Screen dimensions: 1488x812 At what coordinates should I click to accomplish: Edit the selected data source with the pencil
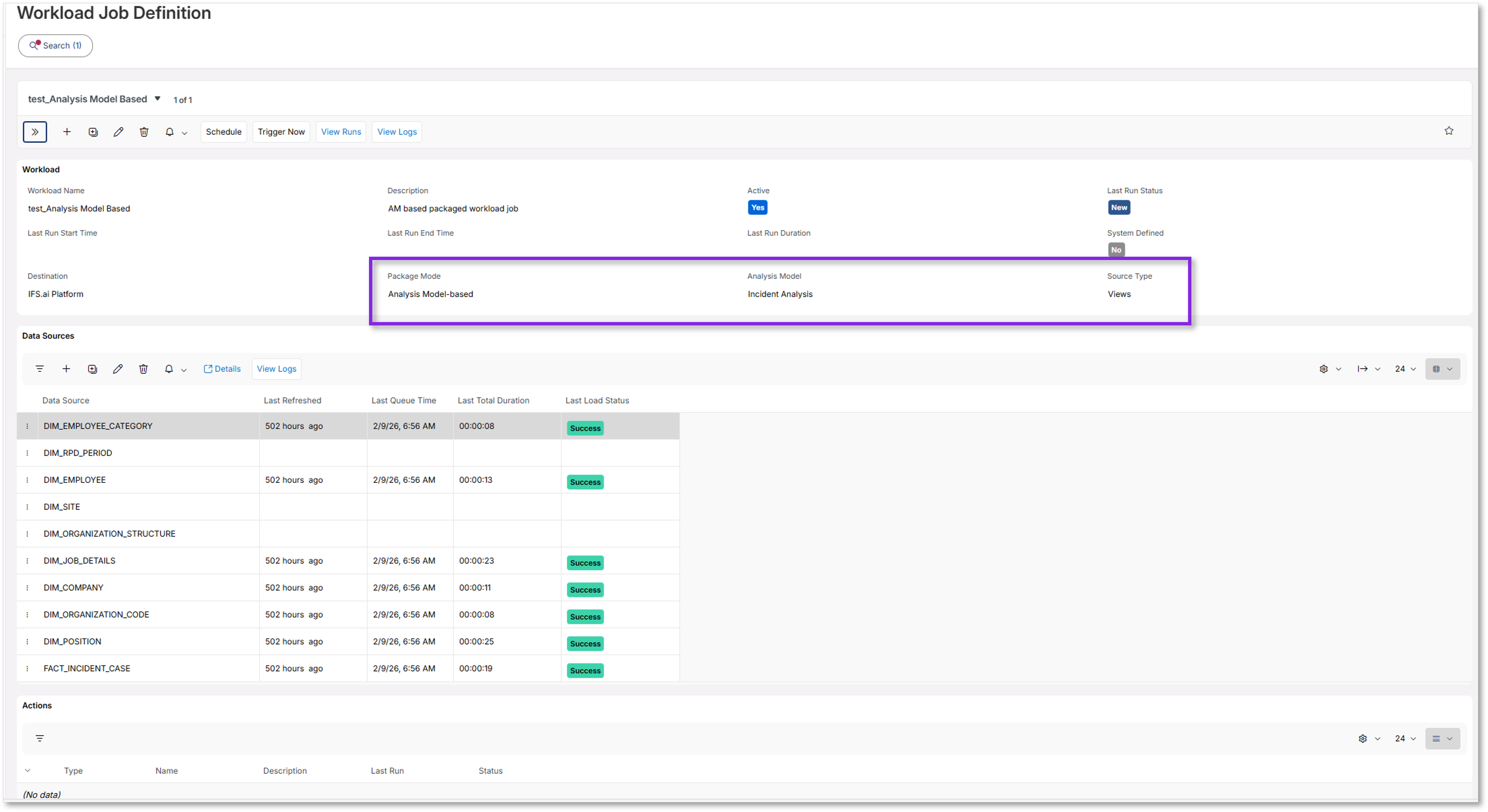pos(118,368)
